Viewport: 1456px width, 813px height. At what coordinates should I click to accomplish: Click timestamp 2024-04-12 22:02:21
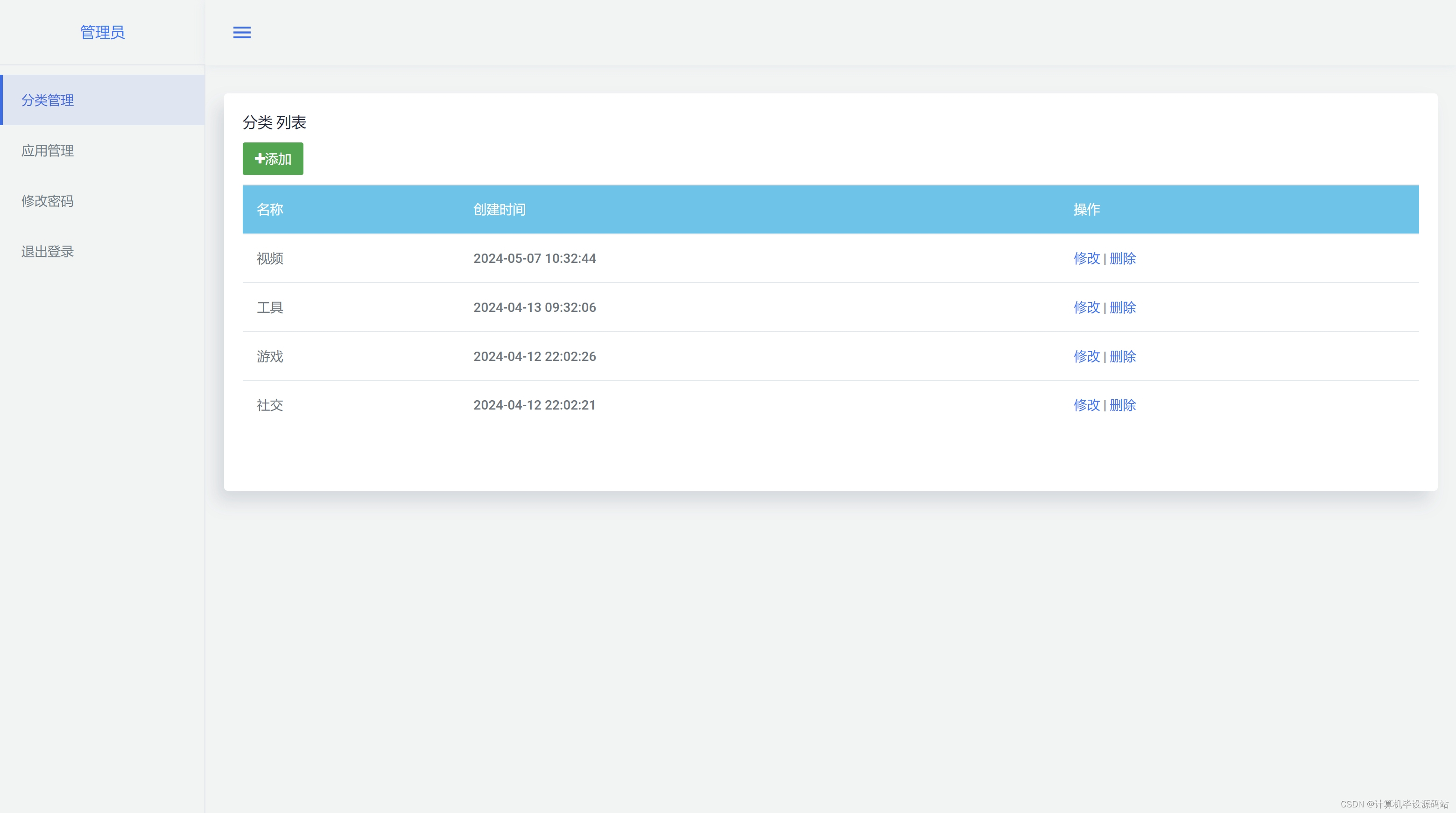click(x=534, y=405)
